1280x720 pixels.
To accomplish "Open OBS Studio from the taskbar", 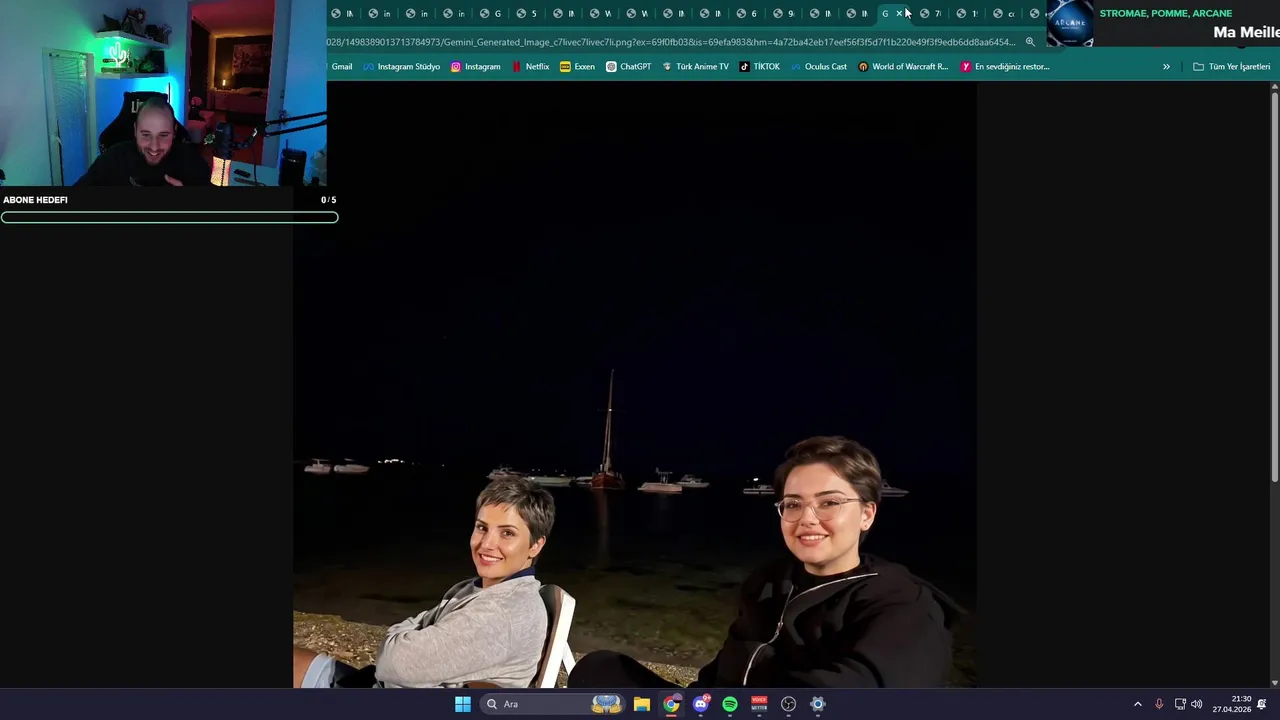I will click(x=788, y=704).
